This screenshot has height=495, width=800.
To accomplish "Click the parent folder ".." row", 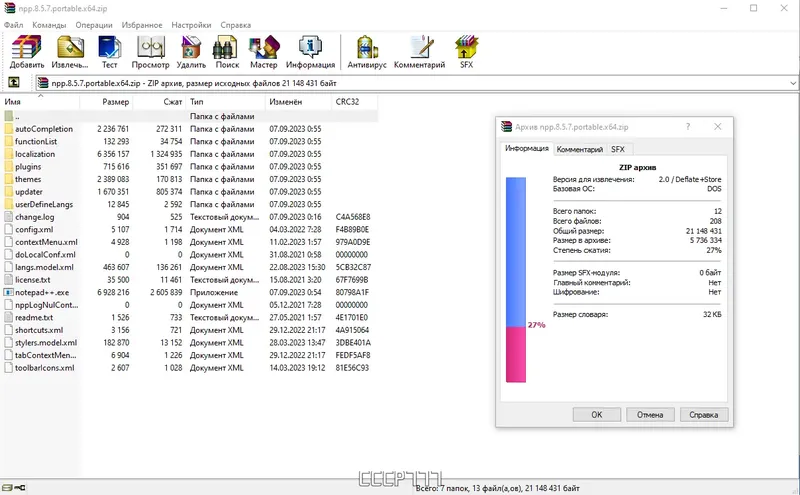I will click(x=190, y=116).
